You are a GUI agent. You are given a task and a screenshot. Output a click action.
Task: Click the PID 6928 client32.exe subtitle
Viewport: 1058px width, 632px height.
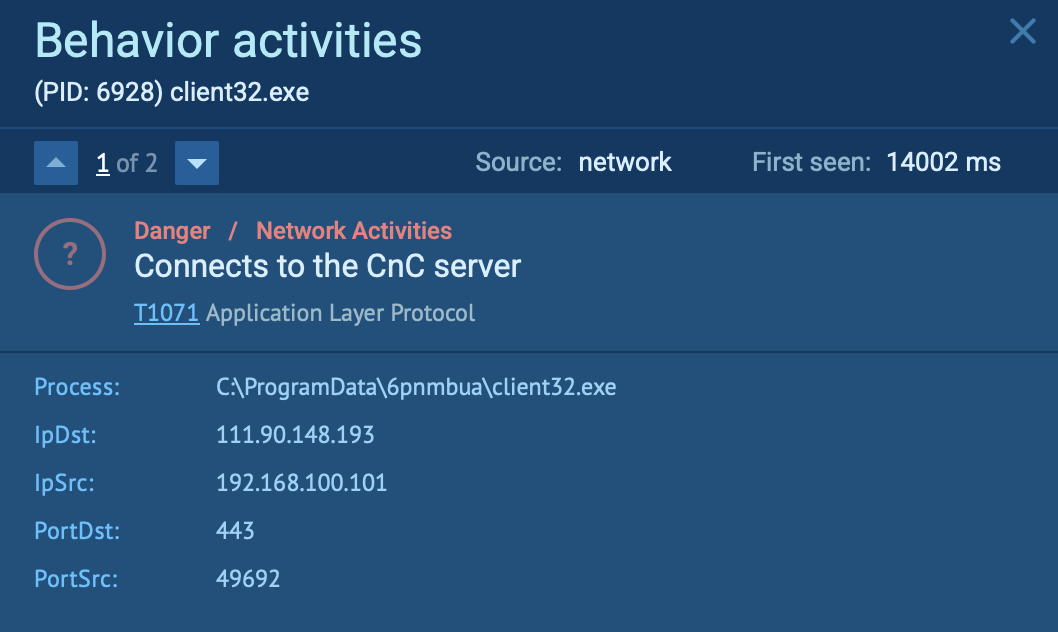[x=172, y=93]
